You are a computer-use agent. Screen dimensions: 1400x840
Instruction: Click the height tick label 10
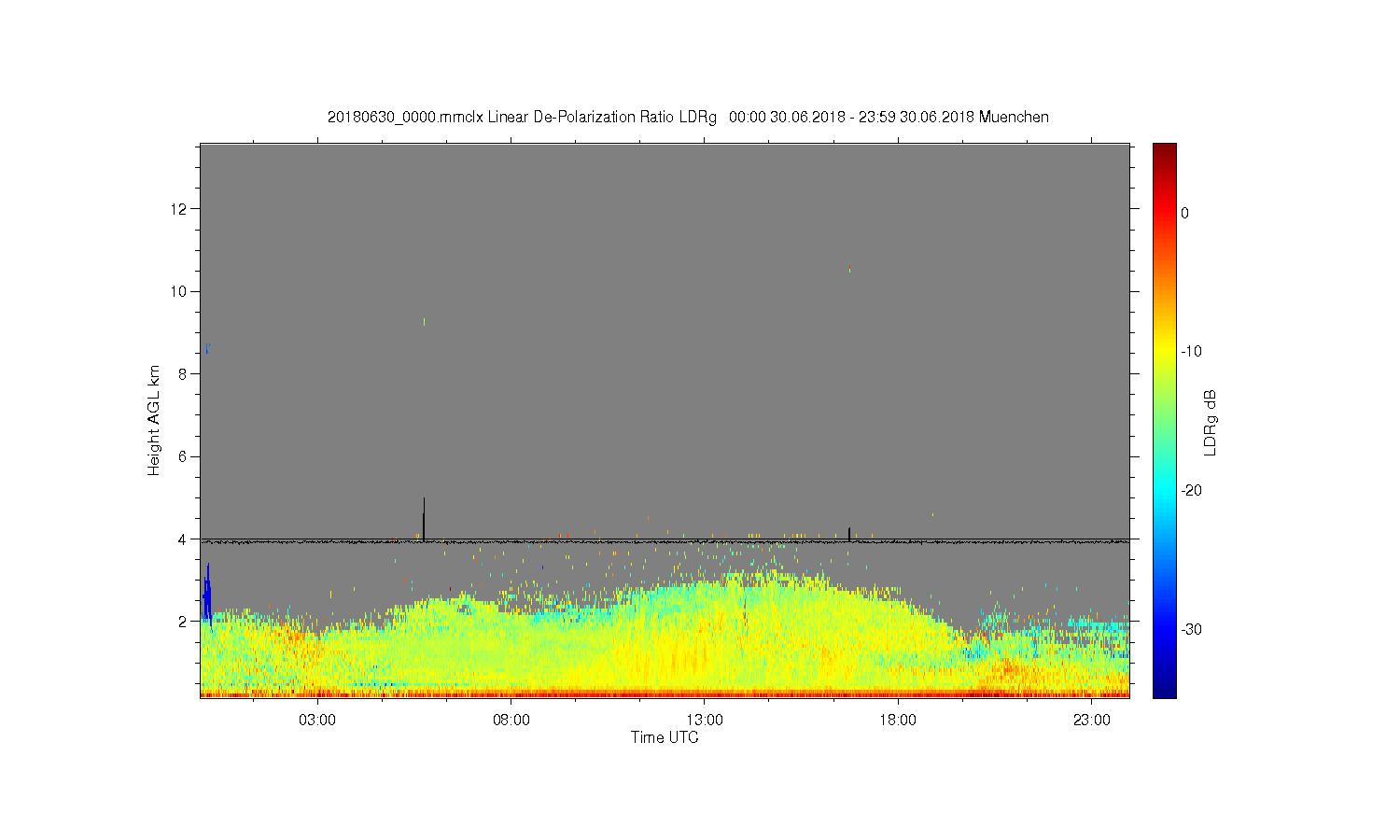click(178, 291)
